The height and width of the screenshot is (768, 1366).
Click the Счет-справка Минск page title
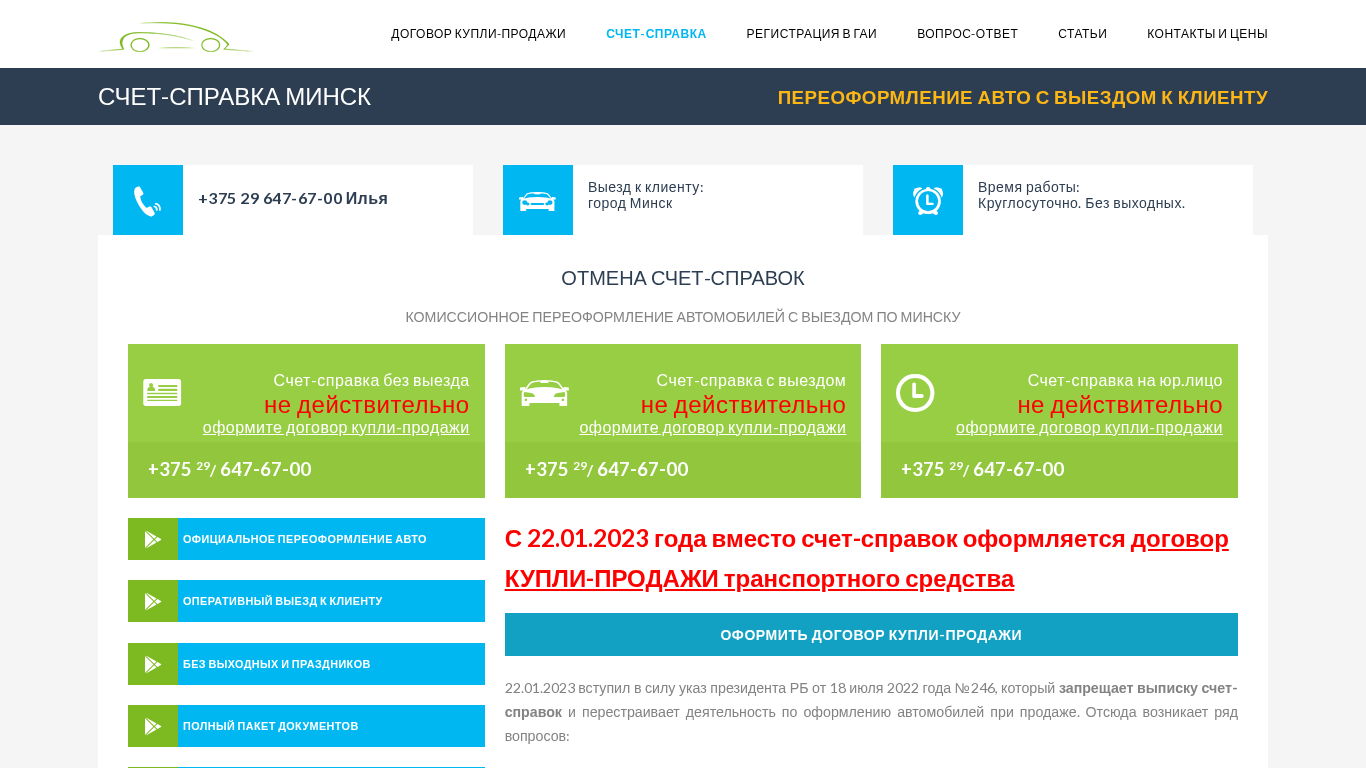(234, 97)
